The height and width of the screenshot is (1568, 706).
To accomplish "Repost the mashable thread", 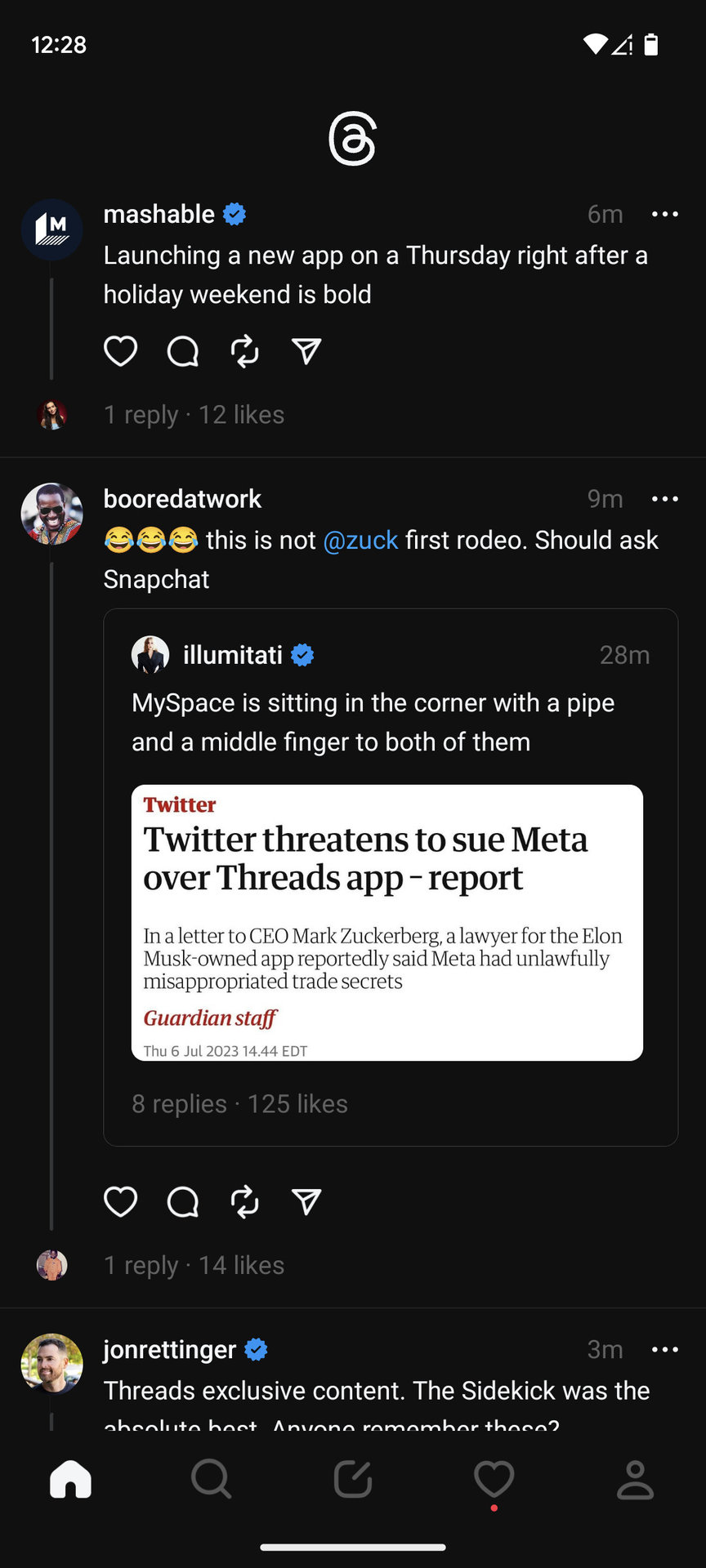I will click(244, 351).
